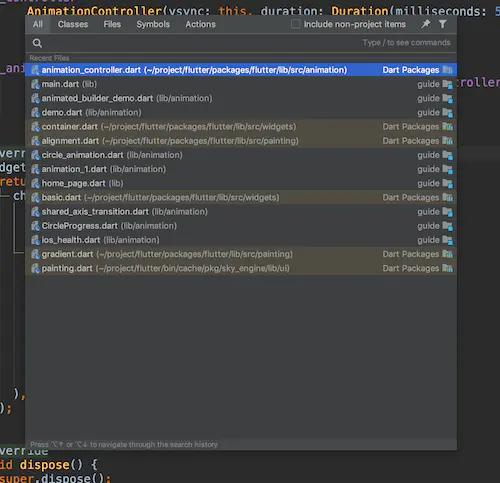Open demo.dart in lib/animation
The width and height of the screenshot is (500, 483).
point(241,113)
